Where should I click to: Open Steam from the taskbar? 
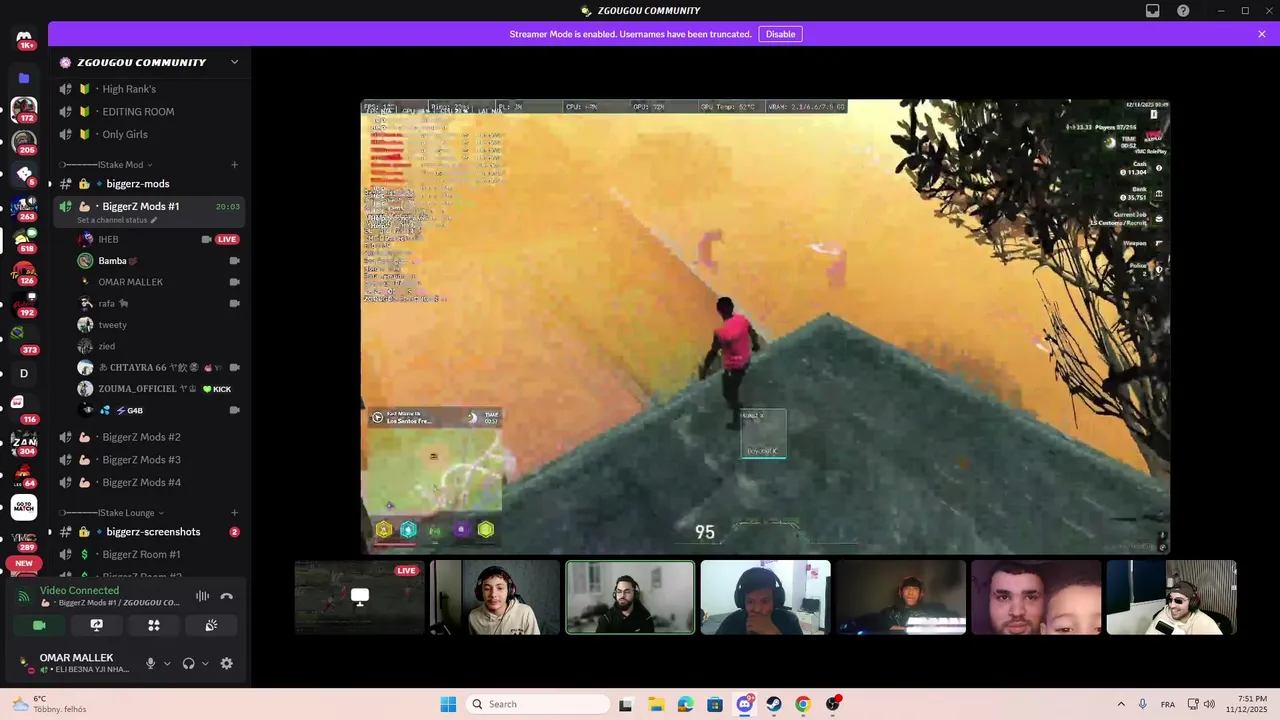tap(774, 704)
